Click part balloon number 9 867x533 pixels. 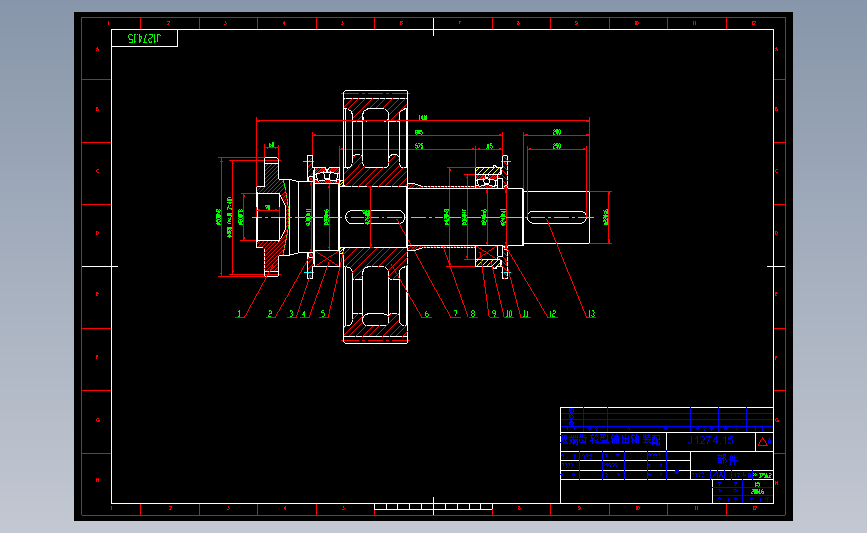494,313
